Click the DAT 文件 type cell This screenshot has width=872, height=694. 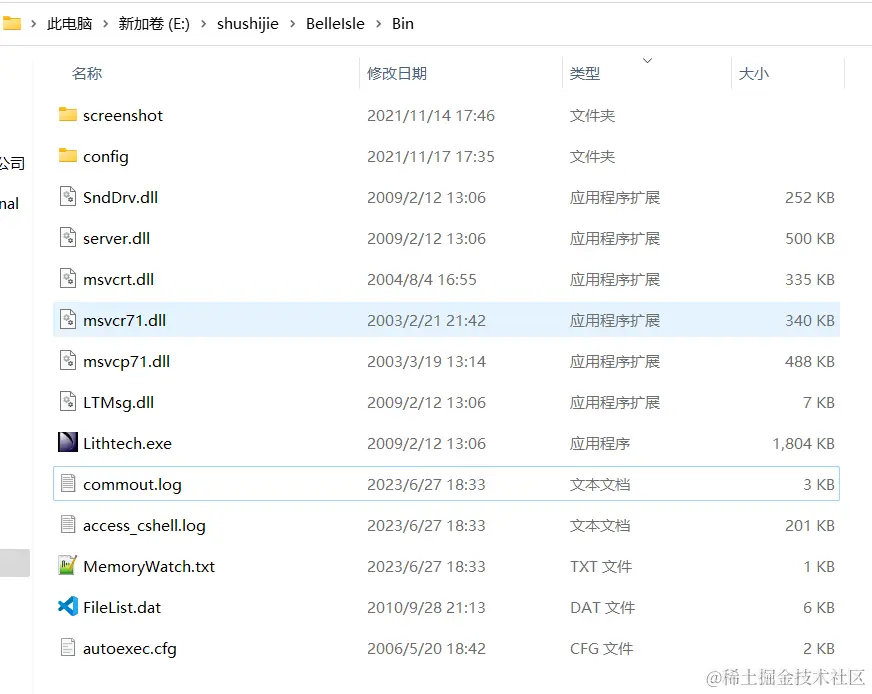click(x=602, y=608)
